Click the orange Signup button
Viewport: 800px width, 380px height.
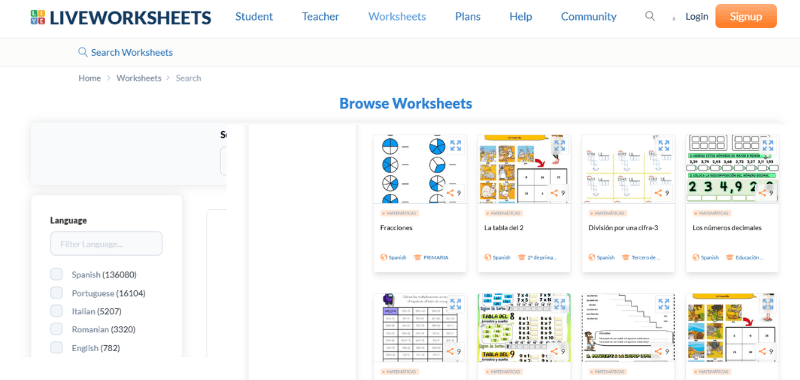(x=746, y=16)
